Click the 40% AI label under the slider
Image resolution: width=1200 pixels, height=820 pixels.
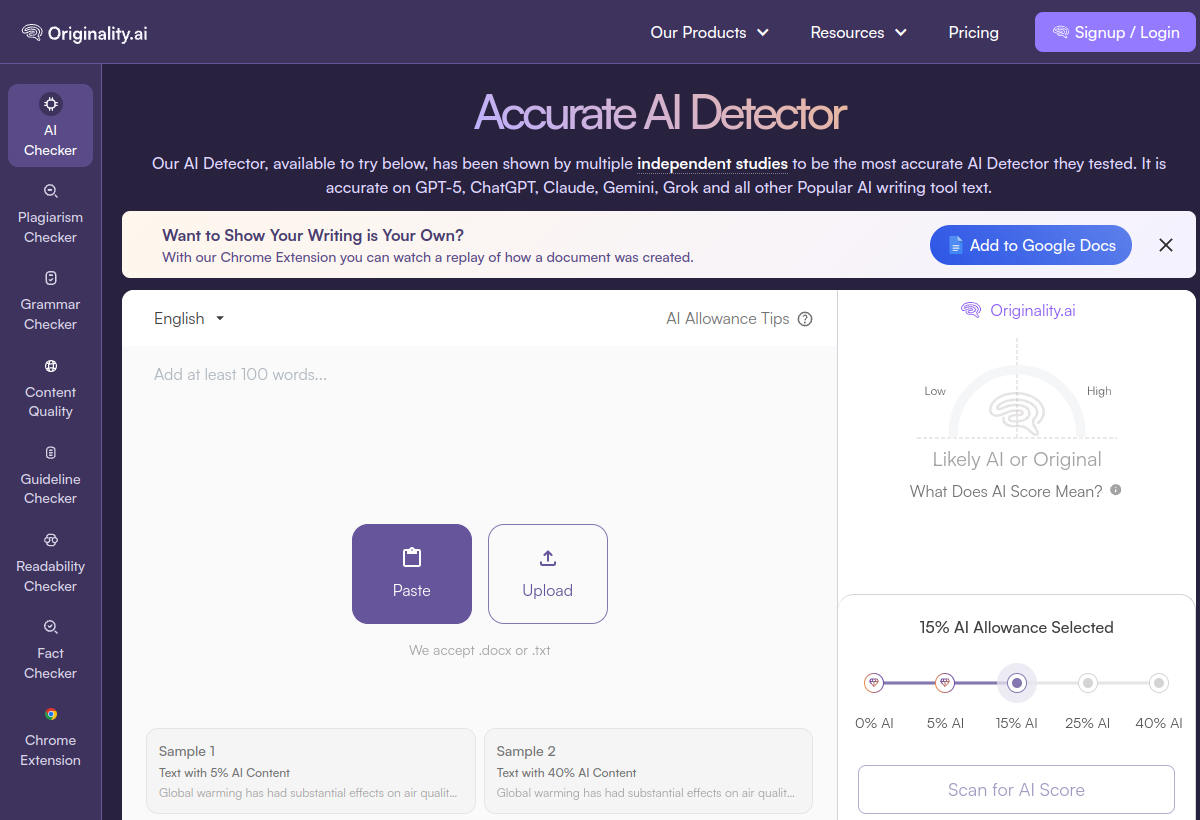point(1159,723)
